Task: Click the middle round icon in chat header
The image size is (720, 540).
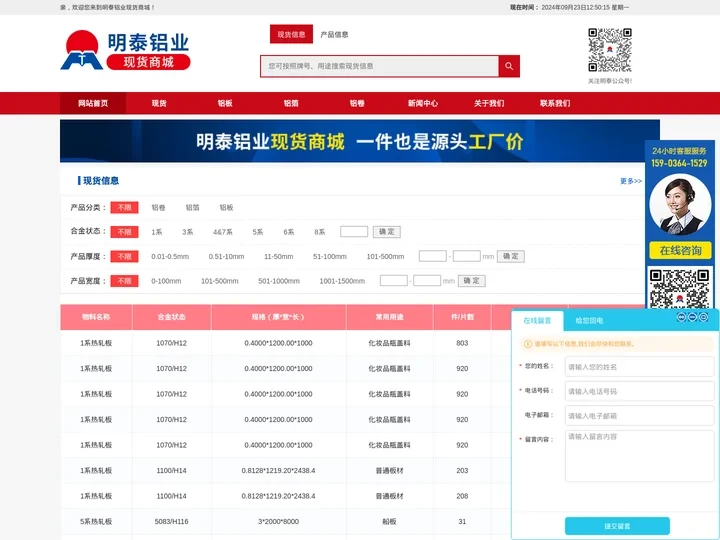Action: (692, 317)
